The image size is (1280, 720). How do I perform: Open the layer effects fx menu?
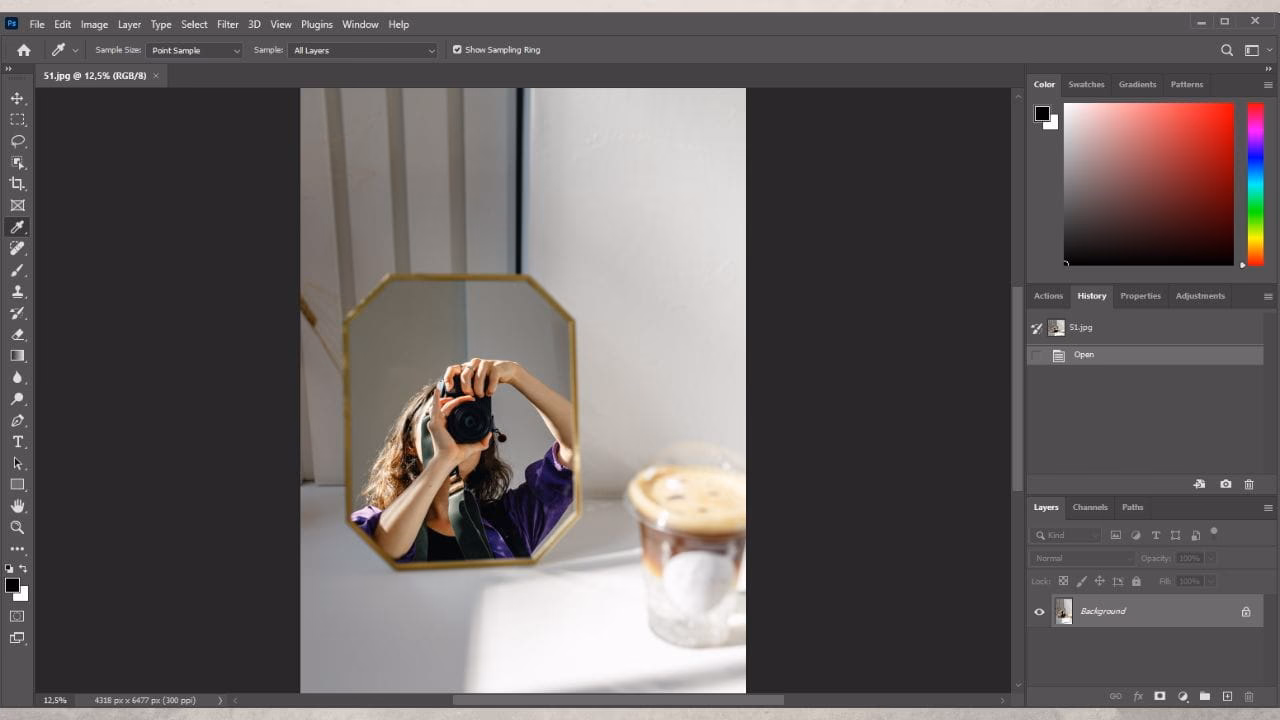1137,696
